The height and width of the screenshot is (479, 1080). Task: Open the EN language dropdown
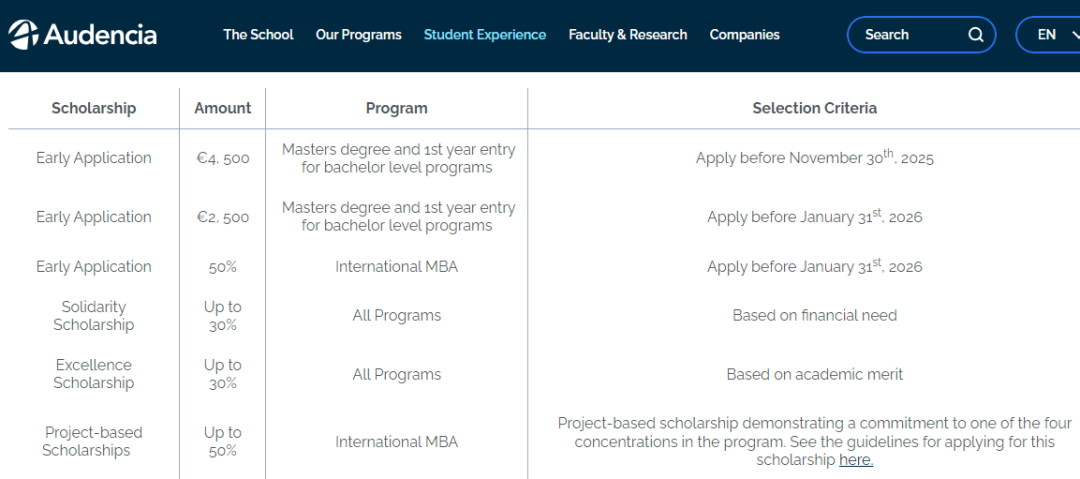tap(1050, 35)
